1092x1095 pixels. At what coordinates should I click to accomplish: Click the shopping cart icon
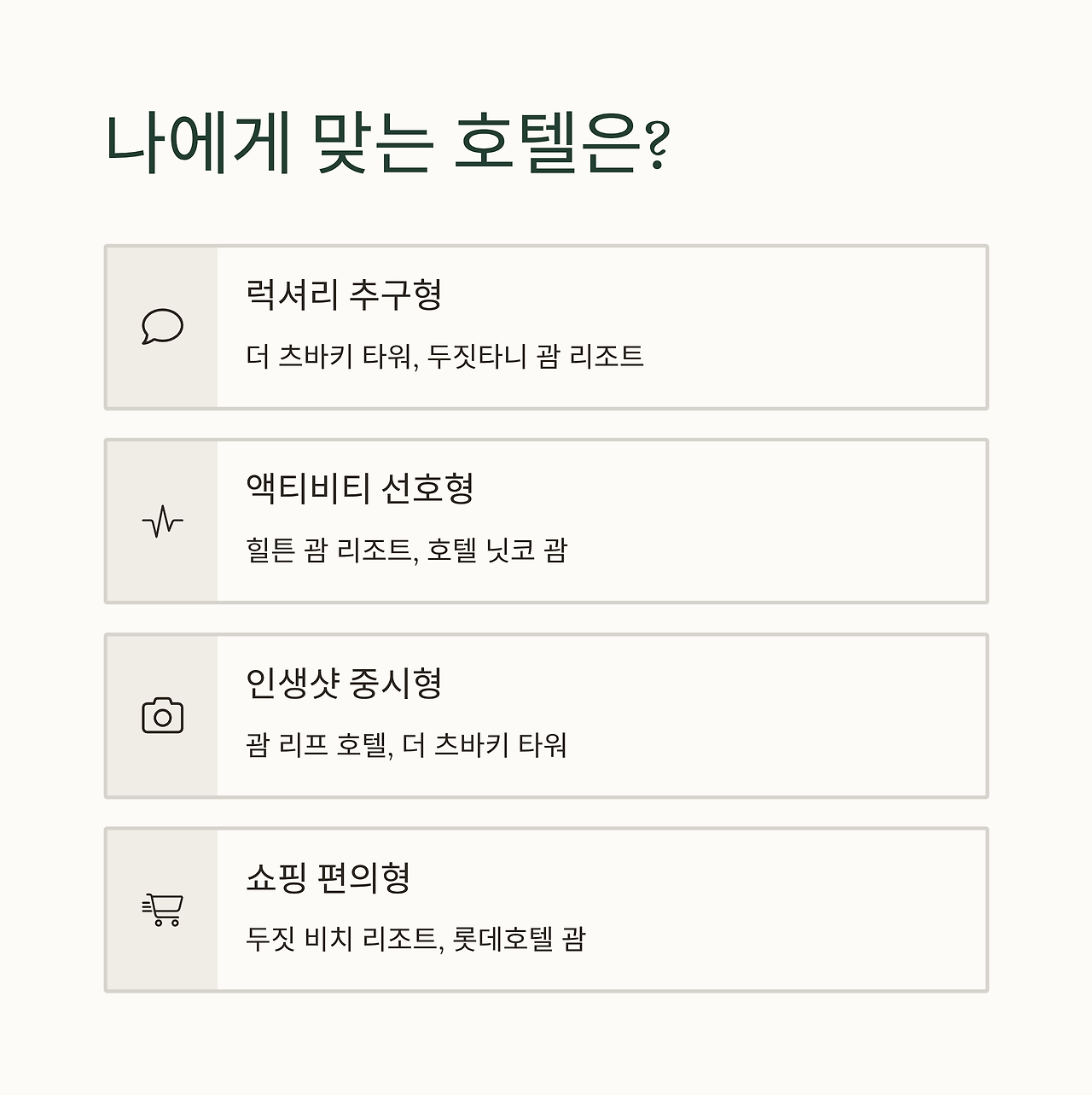click(162, 910)
